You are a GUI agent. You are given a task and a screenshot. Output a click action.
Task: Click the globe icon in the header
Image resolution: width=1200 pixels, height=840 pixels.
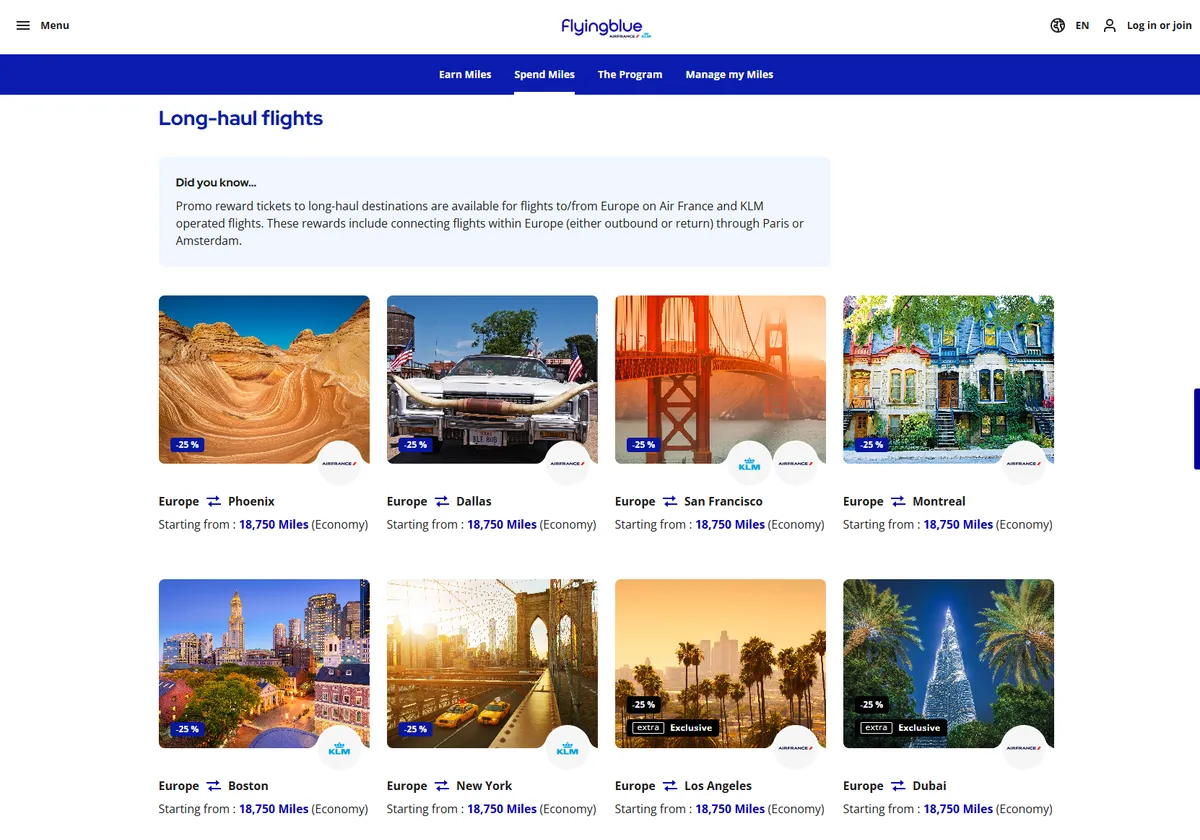pyautogui.click(x=1058, y=25)
